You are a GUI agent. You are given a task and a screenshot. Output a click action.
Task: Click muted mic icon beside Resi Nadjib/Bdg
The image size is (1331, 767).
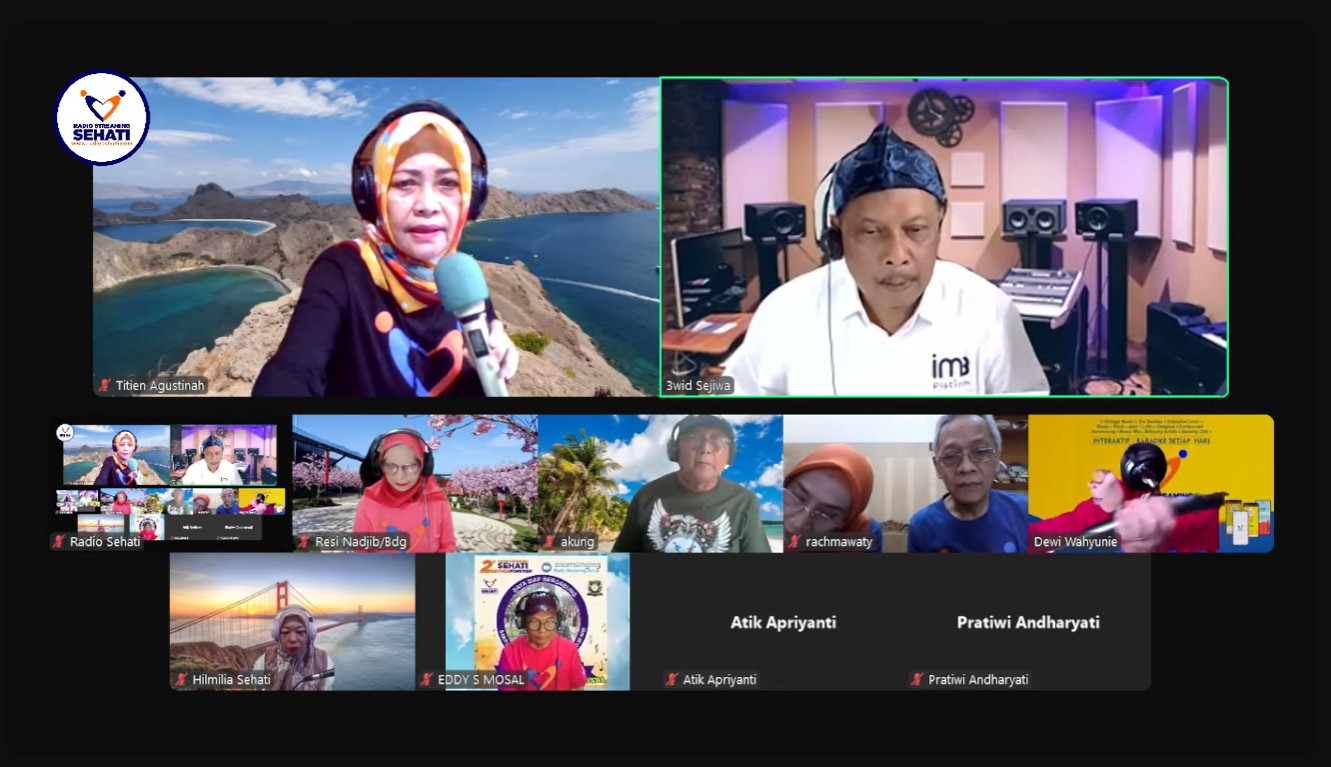click(304, 542)
